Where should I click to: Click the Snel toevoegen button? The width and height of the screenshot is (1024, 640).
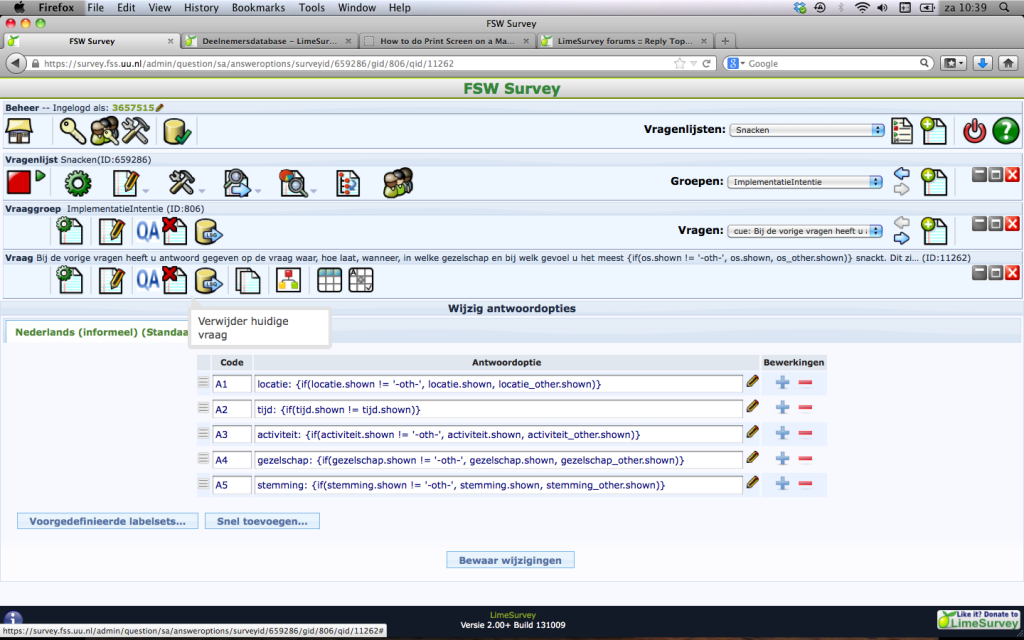coord(262,521)
